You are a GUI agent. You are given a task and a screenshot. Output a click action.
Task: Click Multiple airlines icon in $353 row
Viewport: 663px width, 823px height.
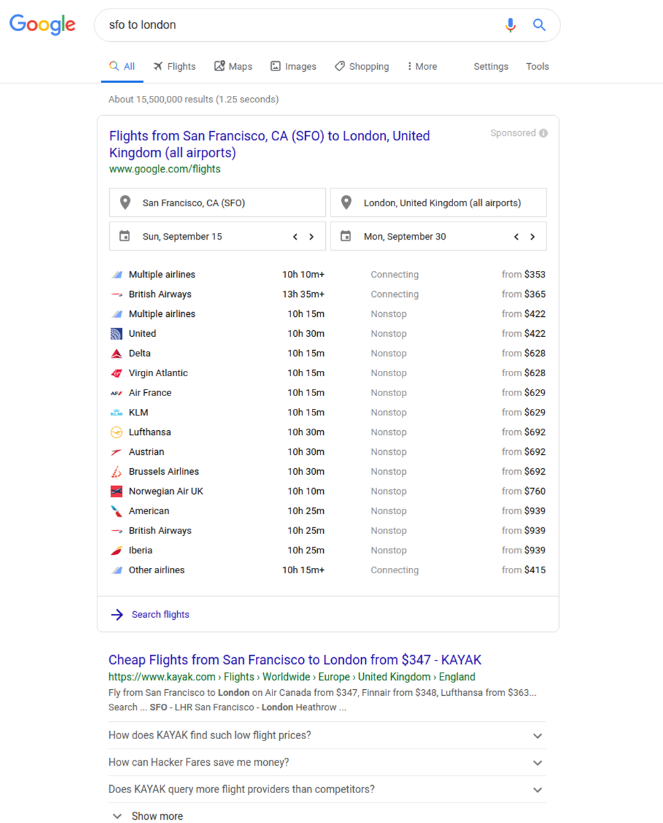click(x=117, y=275)
